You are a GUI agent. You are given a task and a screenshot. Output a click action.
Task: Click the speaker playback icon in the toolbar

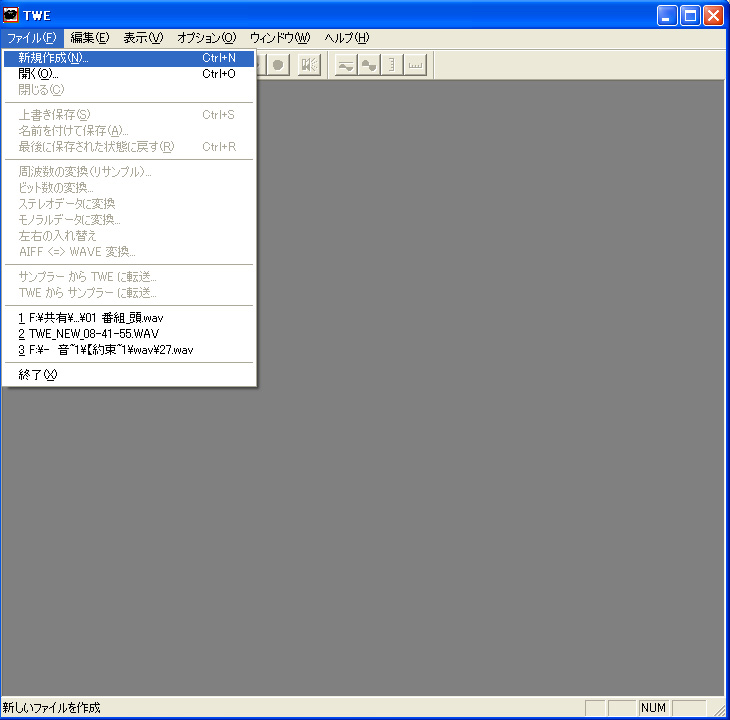[x=309, y=65]
